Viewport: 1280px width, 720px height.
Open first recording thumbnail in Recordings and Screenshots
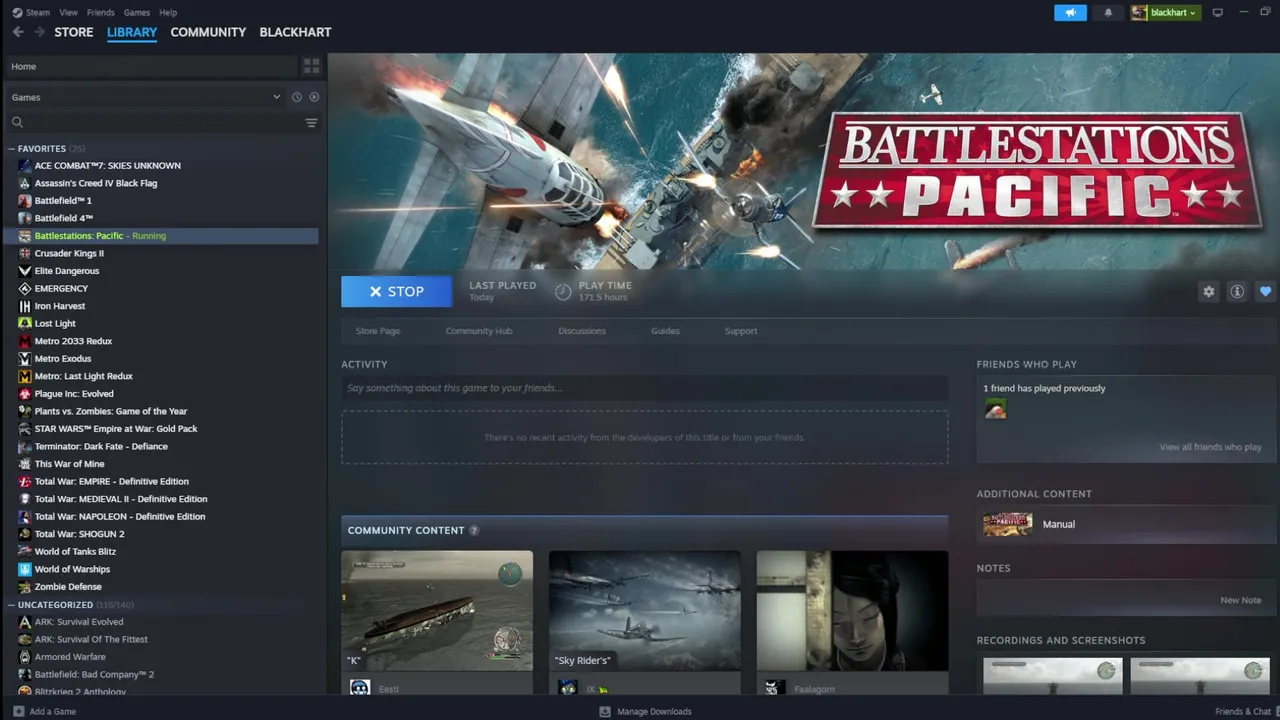tap(1052, 675)
